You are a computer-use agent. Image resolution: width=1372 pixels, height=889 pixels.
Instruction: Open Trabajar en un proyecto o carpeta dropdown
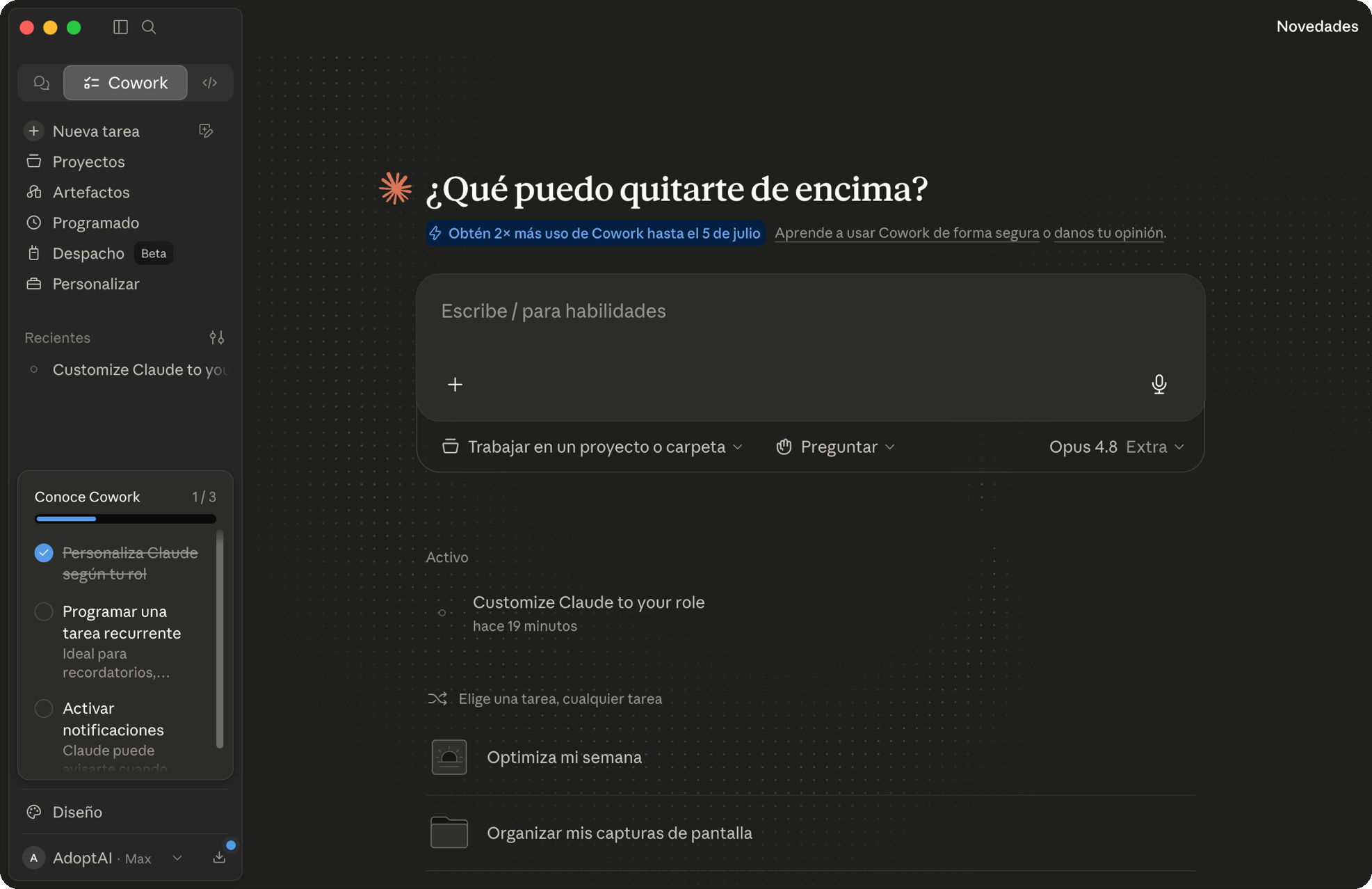click(x=592, y=447)
